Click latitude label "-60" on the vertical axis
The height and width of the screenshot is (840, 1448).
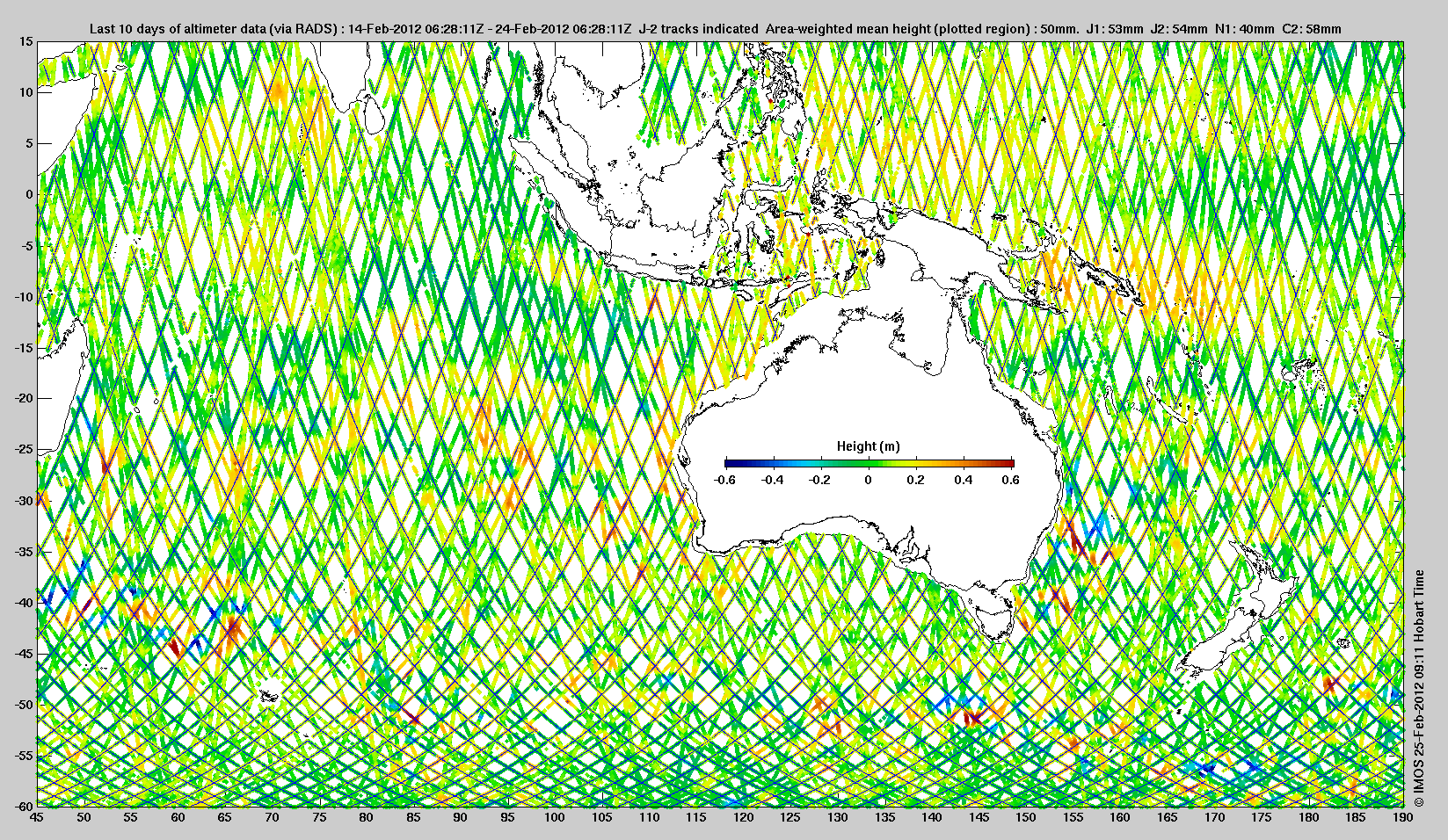click(24, 806)
